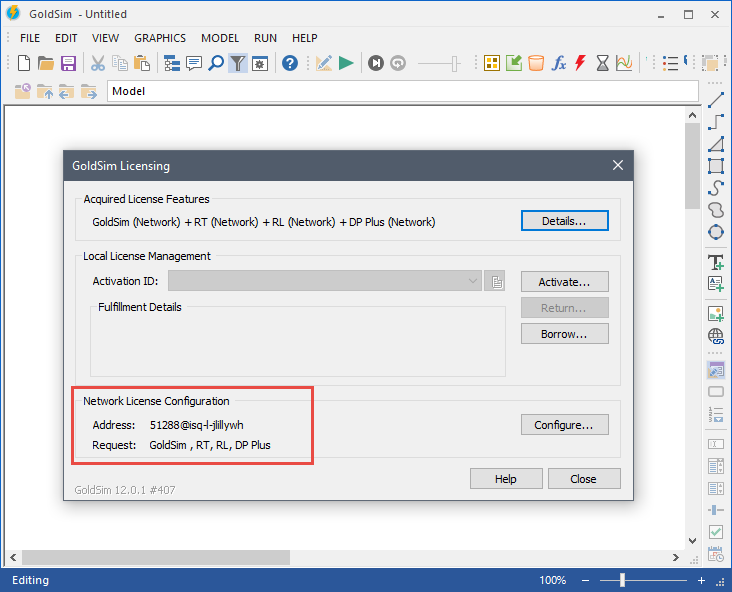
Task: Open the containment browser tree icon
Action: 172,63
